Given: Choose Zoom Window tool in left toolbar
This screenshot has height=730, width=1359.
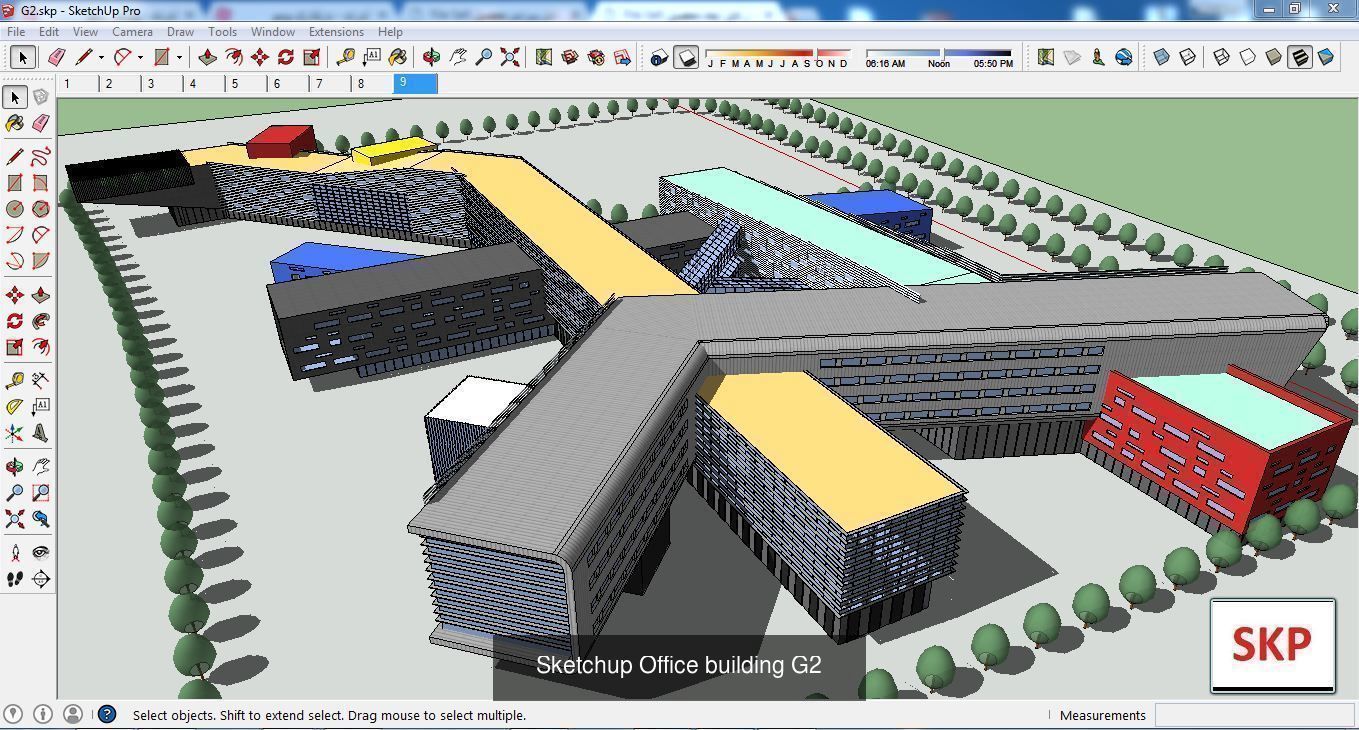Looking at the screenshot, I should pyautogui.click(x=41, y=493).
